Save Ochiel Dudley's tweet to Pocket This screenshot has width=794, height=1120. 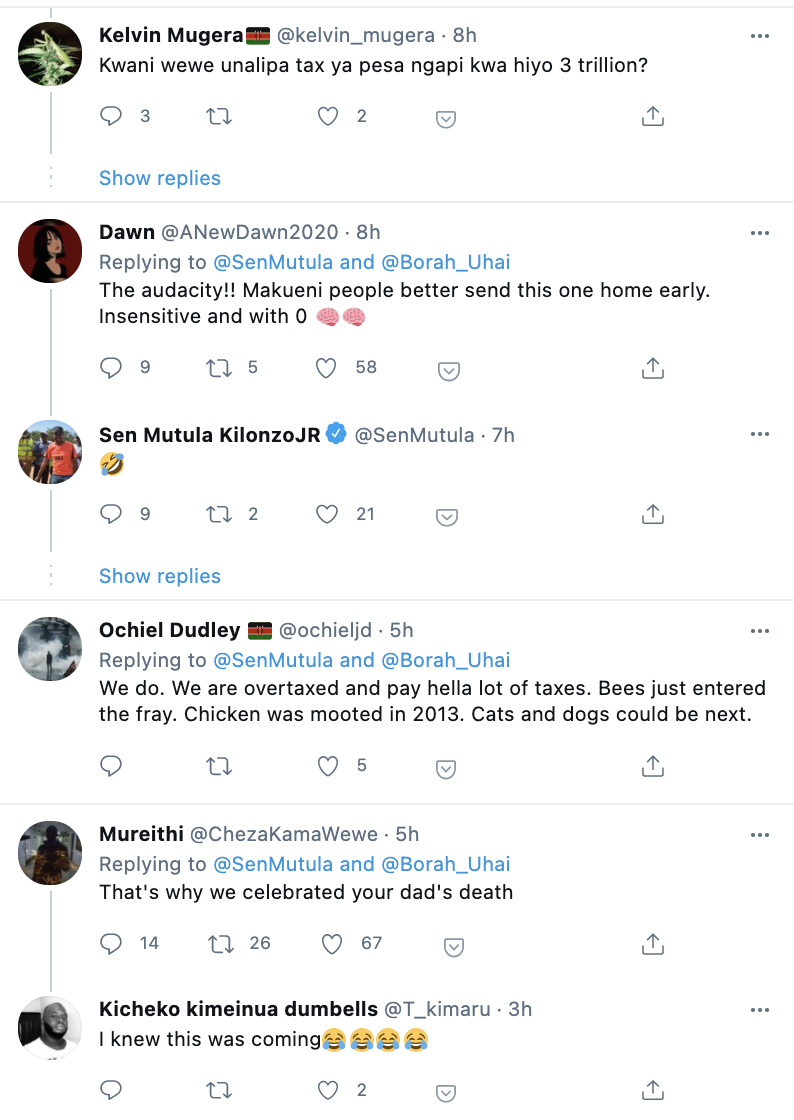pos(448,768)
